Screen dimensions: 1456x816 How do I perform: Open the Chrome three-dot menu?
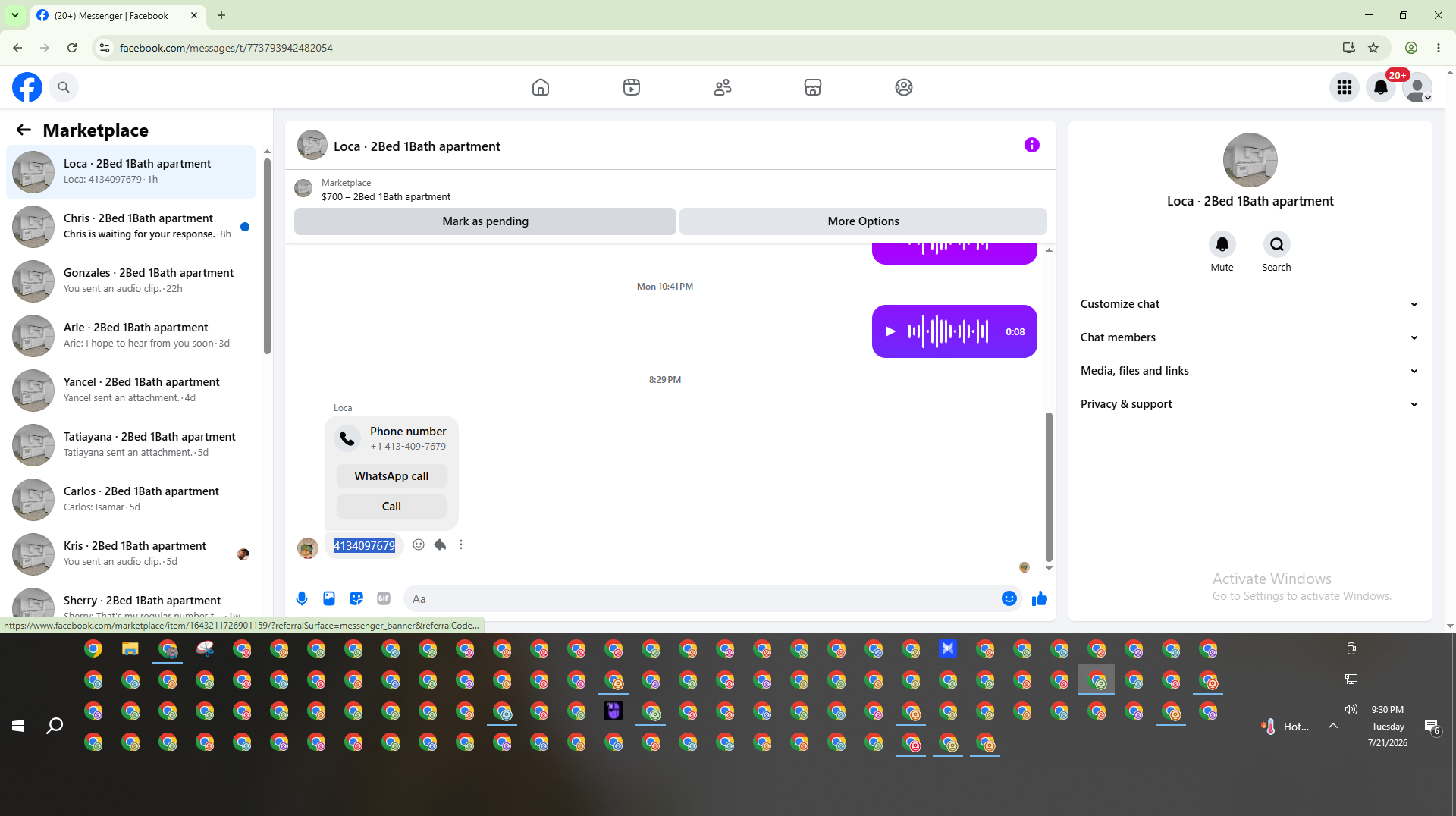1439,48
